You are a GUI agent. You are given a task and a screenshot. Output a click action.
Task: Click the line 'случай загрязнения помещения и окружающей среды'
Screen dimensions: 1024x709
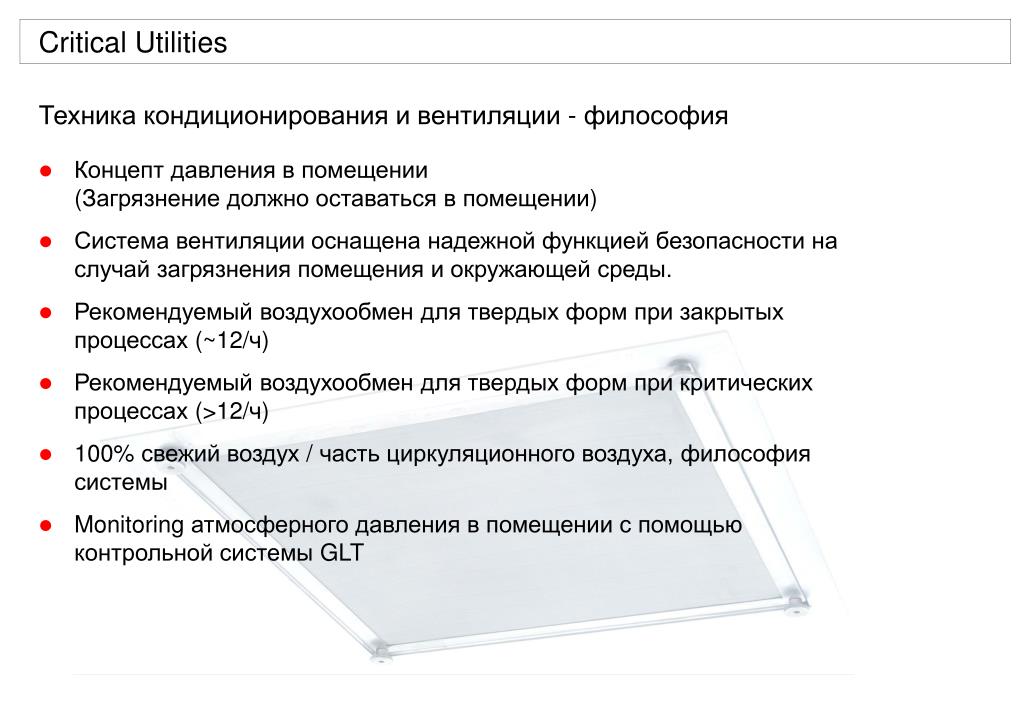373,270
